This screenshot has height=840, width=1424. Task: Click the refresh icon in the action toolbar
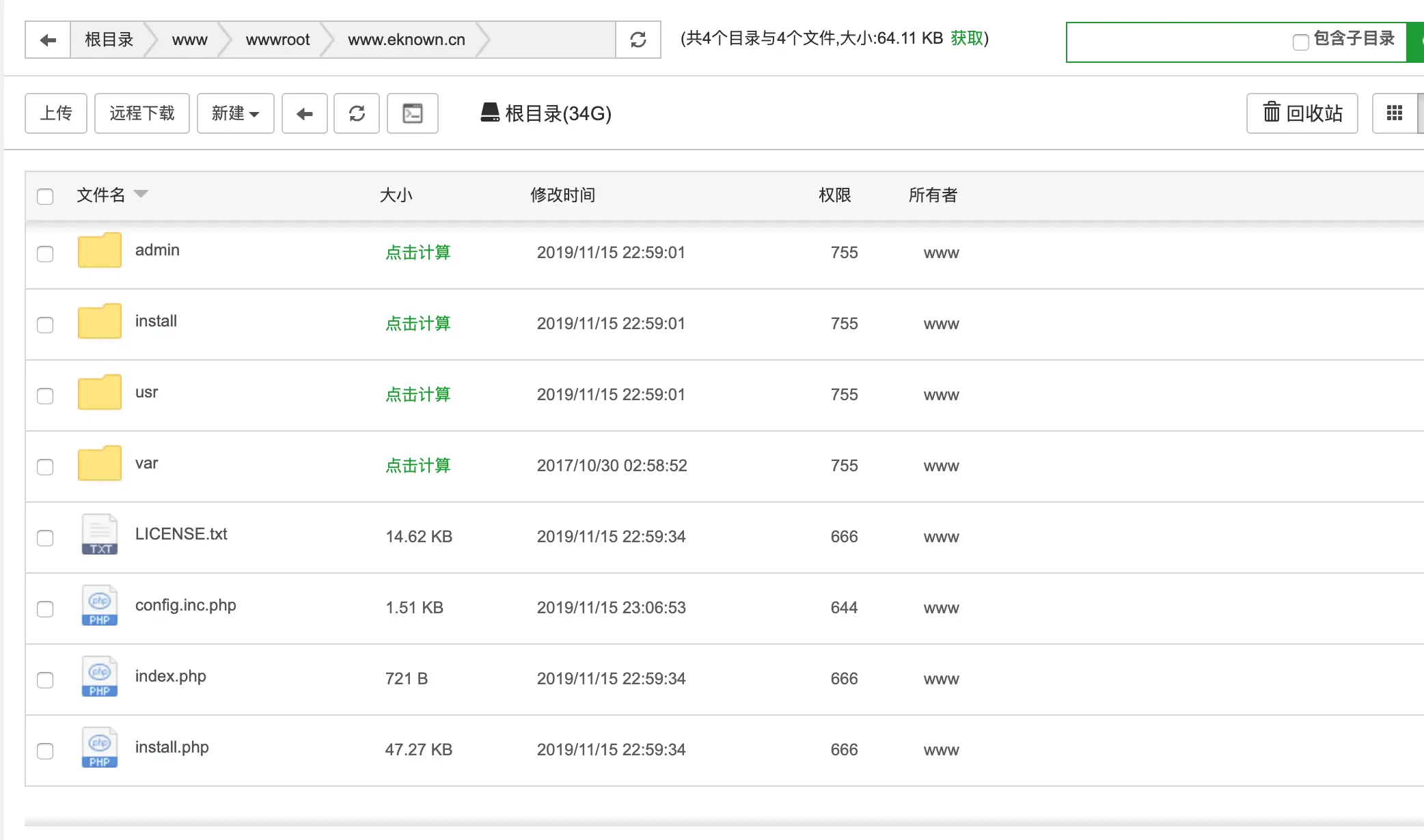pyautogui.click(x=357, y=113)
